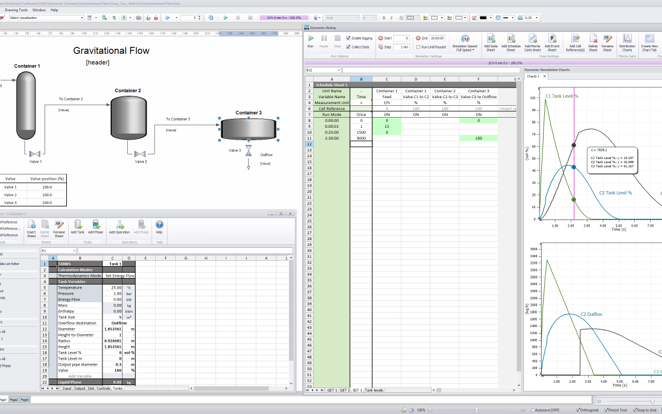Click black line color swatch in toolbar
Screen dimensions: 662x414
point(483,18)
